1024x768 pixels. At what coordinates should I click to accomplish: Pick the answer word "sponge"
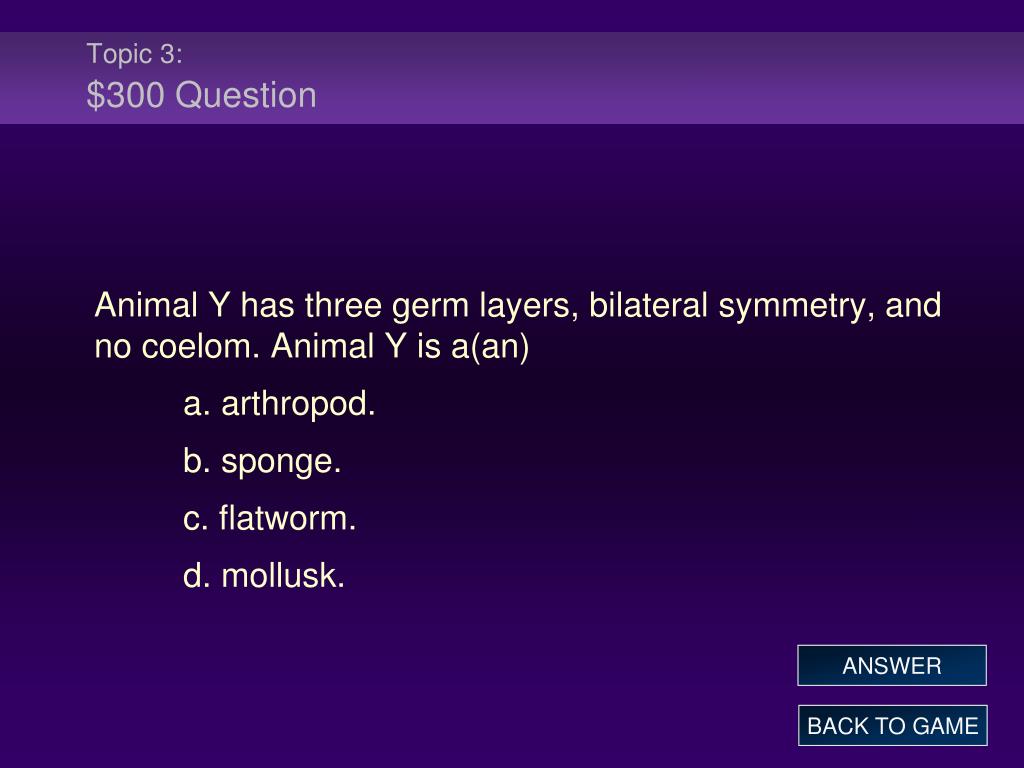click(x=278, y=462)
